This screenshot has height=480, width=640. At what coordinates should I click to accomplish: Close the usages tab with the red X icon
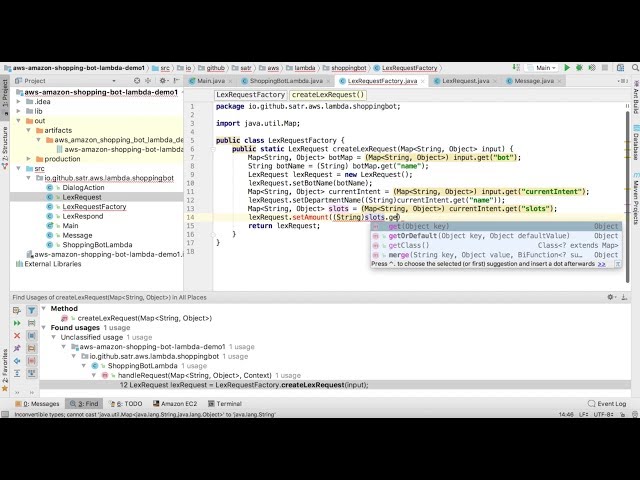click(17, 336)
